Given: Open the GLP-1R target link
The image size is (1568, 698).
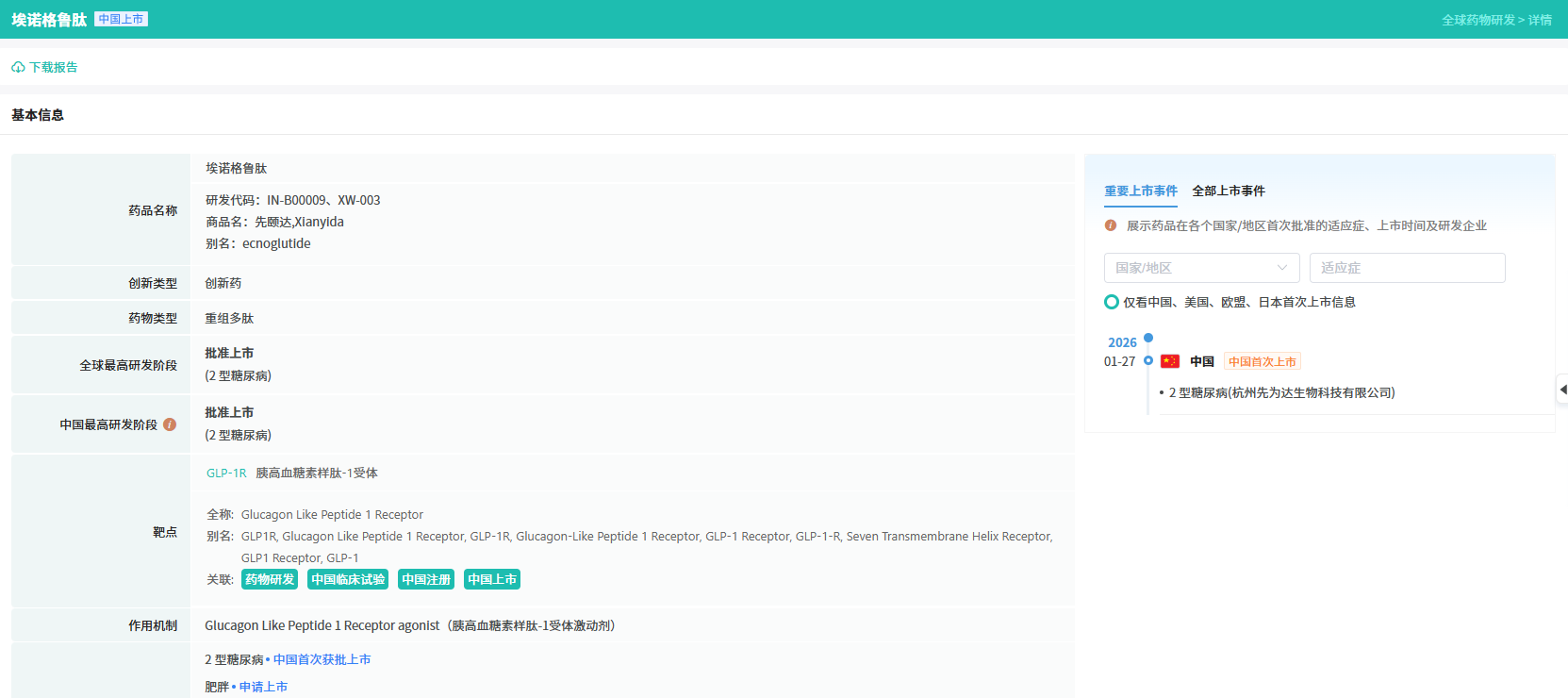Looking at the screenshot, I should pos(226,474).
